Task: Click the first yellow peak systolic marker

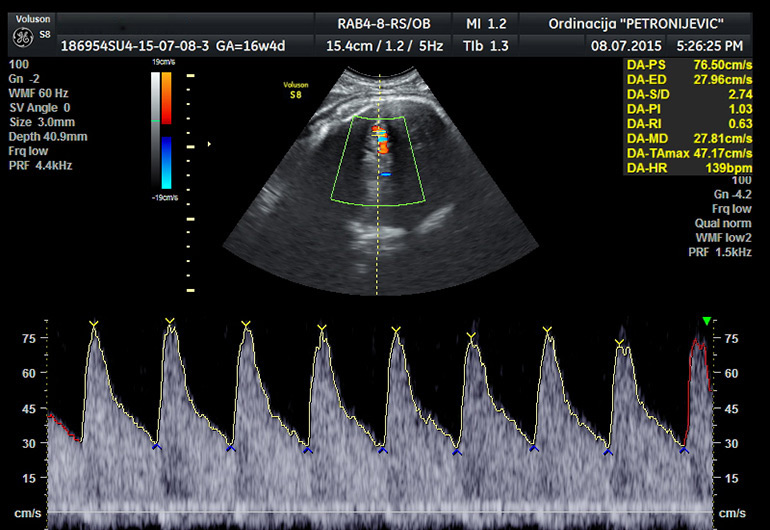Action: [94, 324]
